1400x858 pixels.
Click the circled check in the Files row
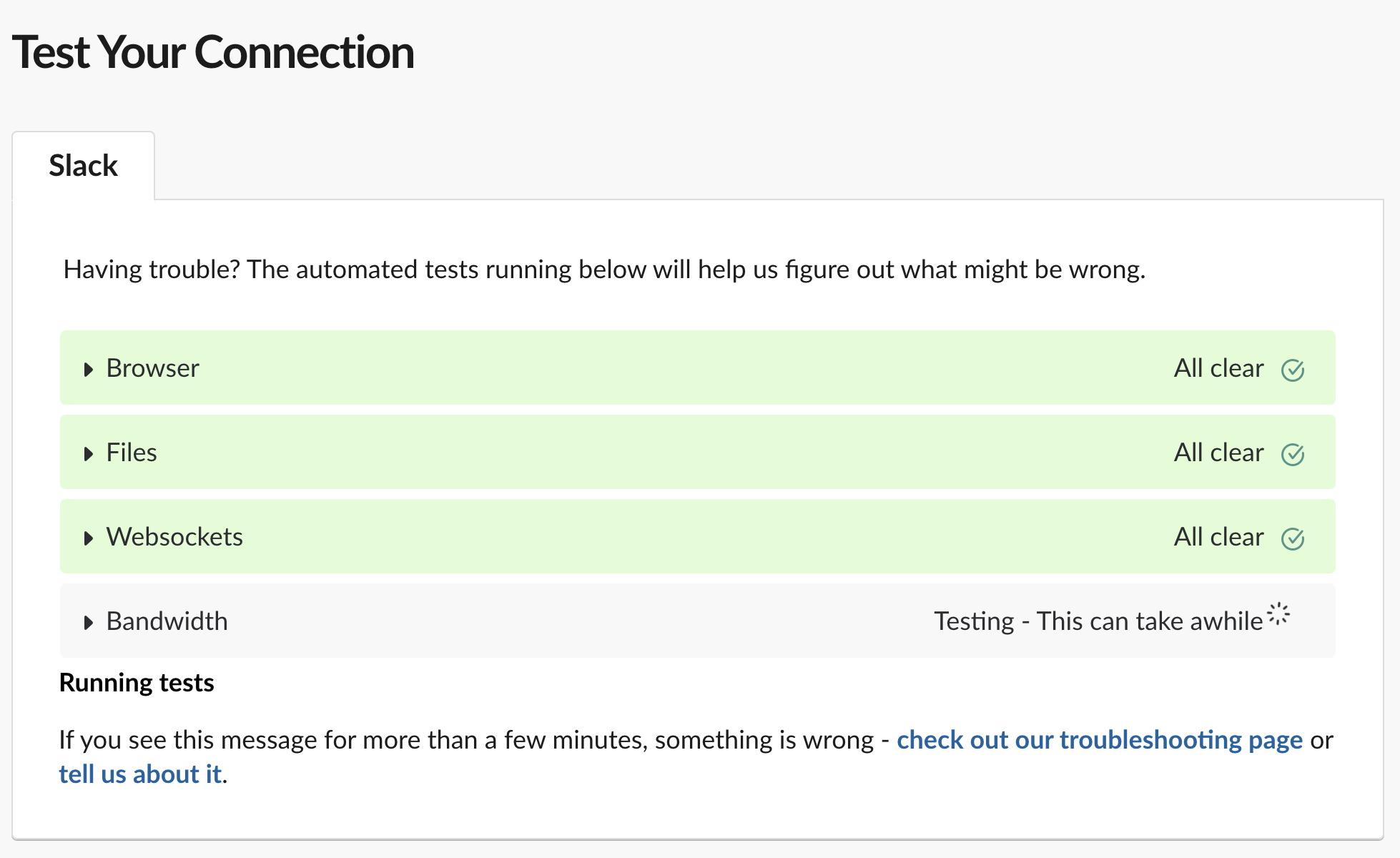pyautogui.click(x=1293, y=453)
